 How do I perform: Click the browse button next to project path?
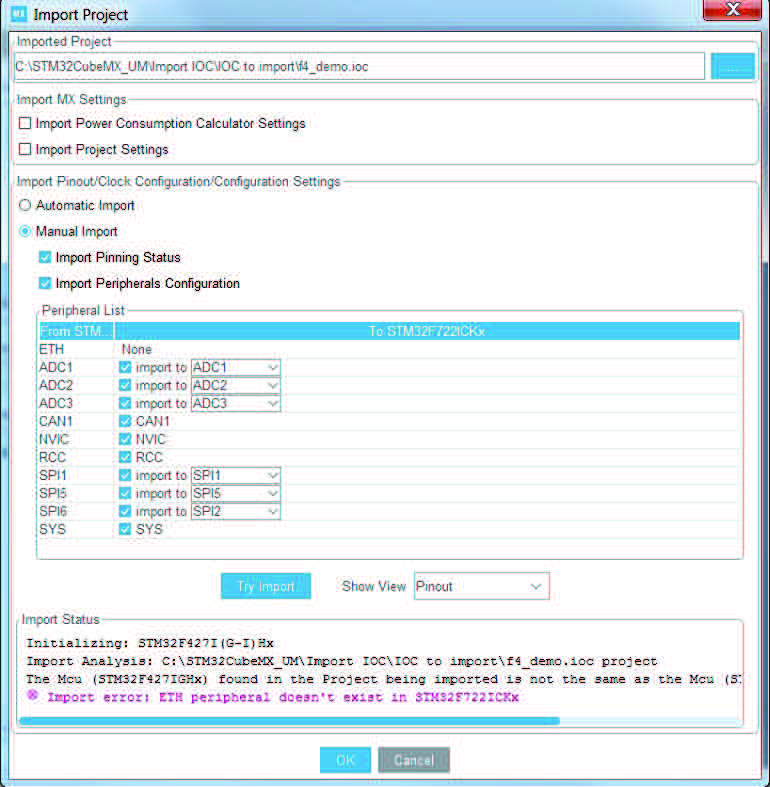pos(732,66)
